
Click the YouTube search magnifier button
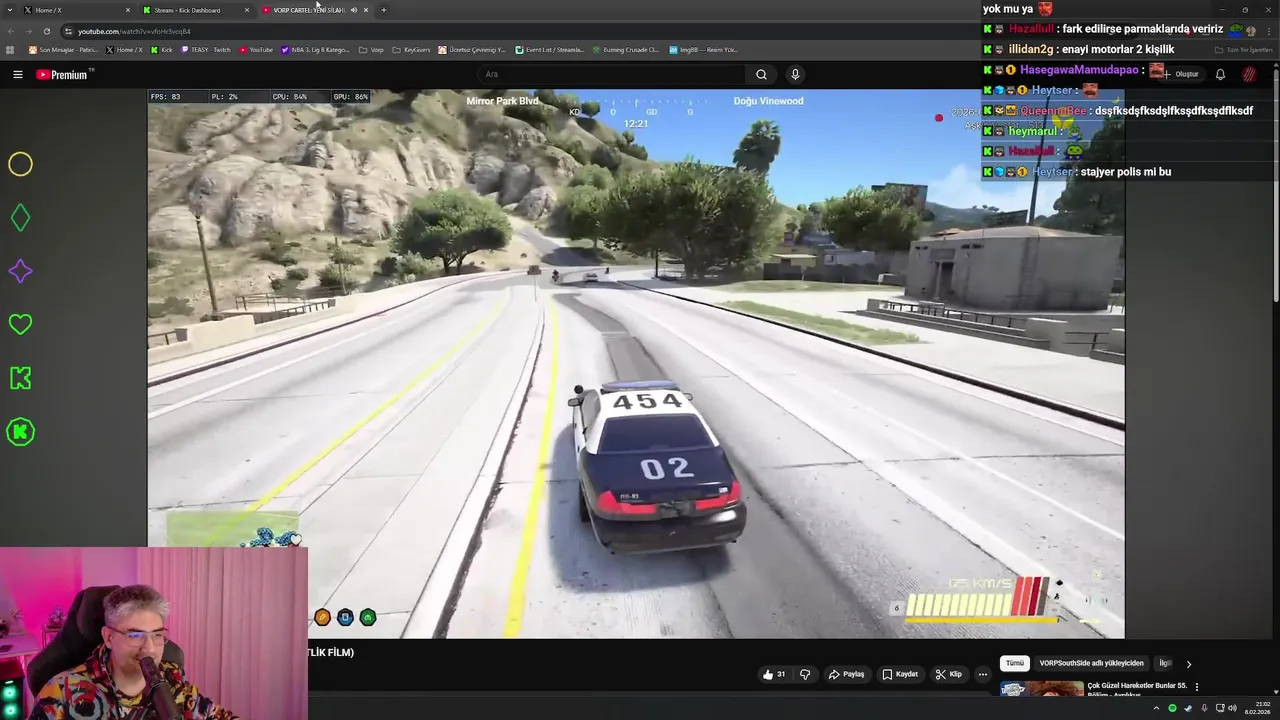pos(761,74)
